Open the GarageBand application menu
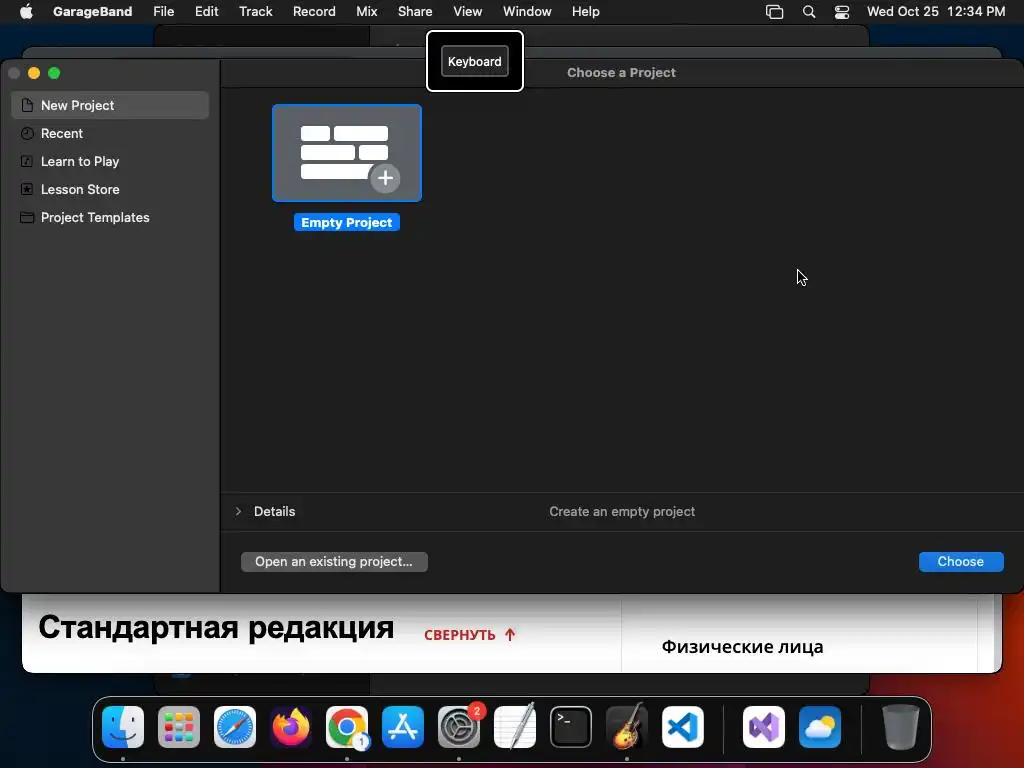Screen dimensions: 1024x768 (x=92, y=12)
